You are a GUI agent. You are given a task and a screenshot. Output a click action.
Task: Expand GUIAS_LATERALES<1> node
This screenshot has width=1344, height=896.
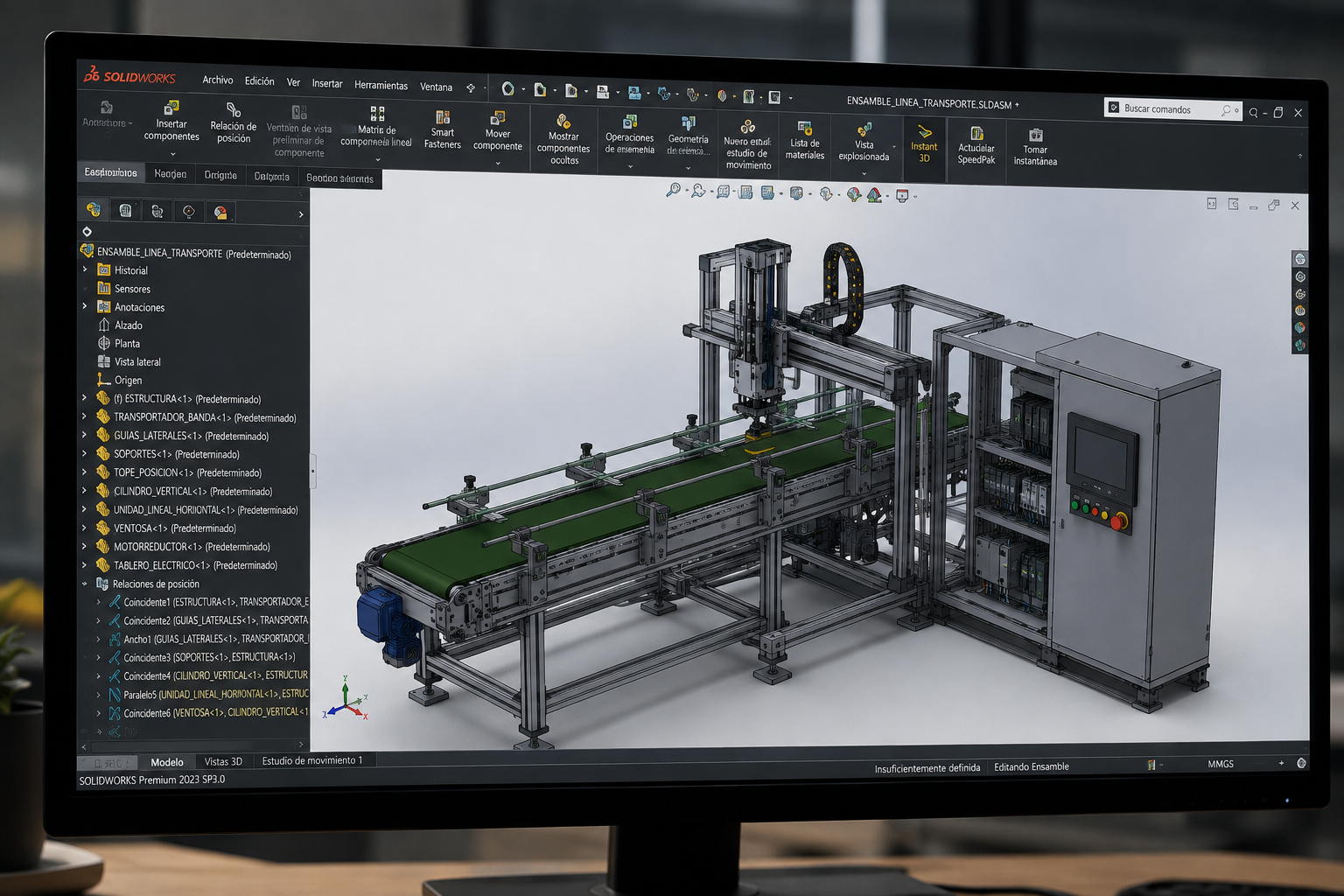click(85, 435)
